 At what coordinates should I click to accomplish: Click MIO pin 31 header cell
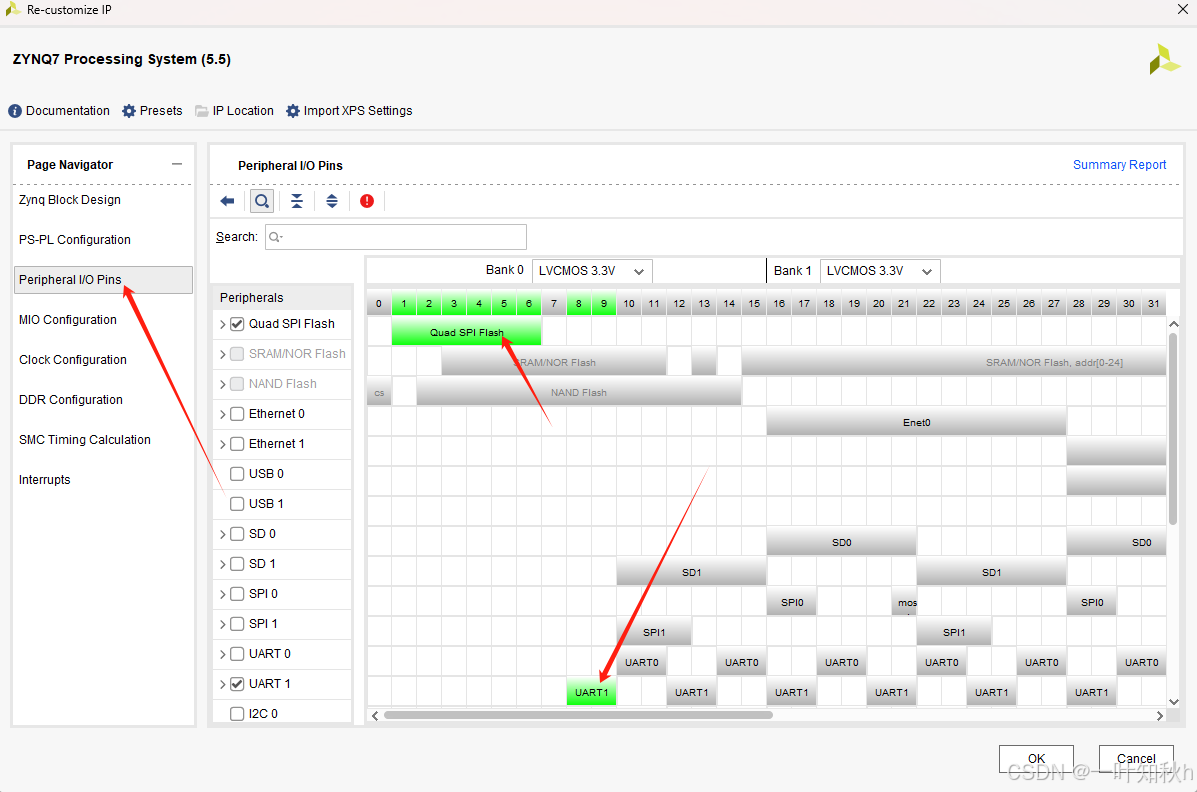(x=1153, y=303)
